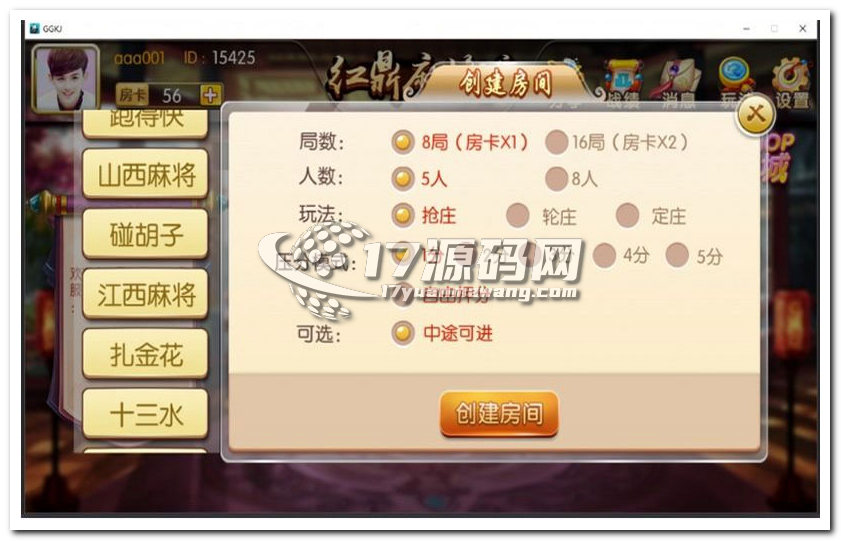Screen dimensions: 841x541
Task: Select 4分 bet score option
Action: click(622, 256)
